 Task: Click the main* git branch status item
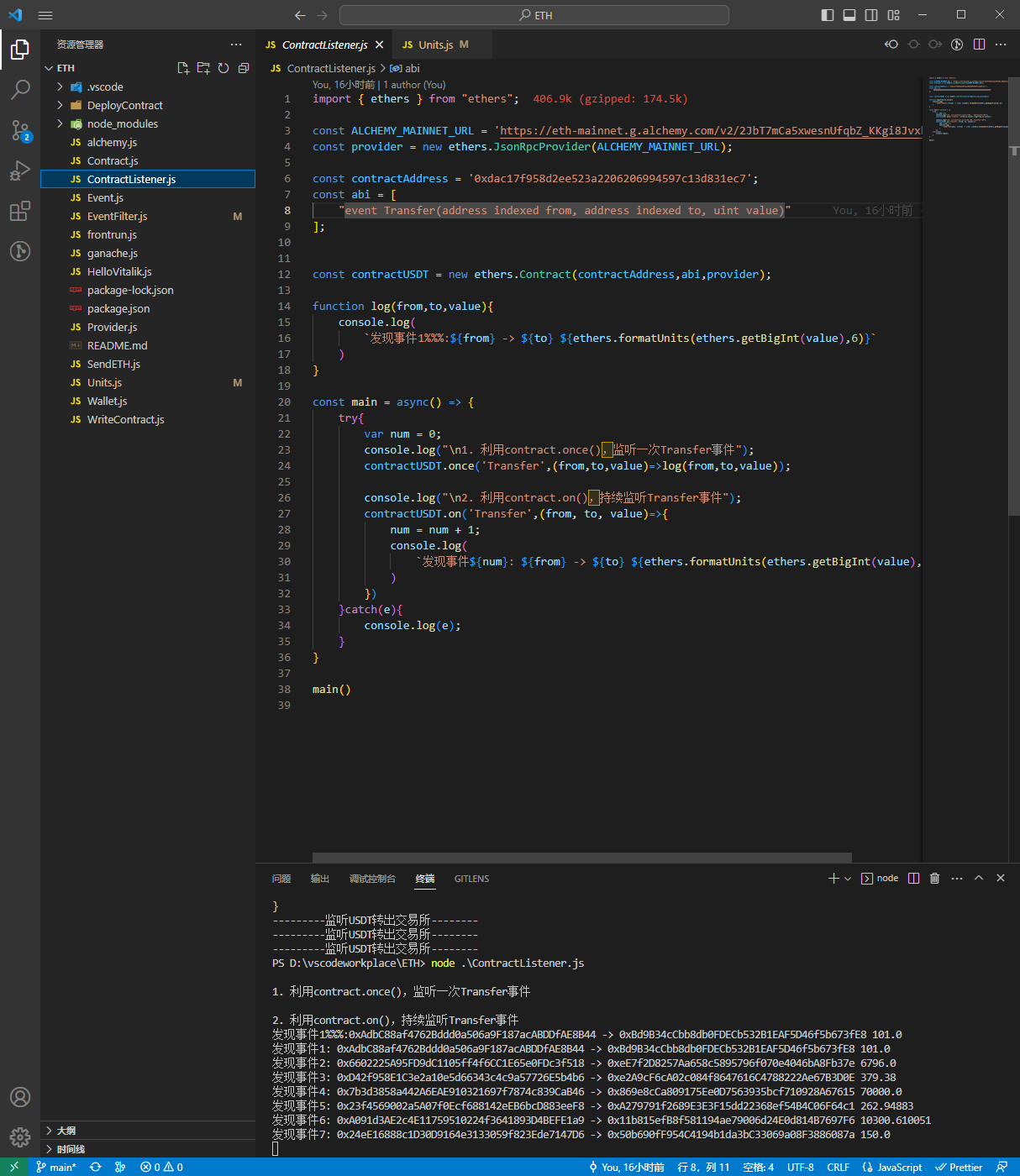(x=56, y=1167)
